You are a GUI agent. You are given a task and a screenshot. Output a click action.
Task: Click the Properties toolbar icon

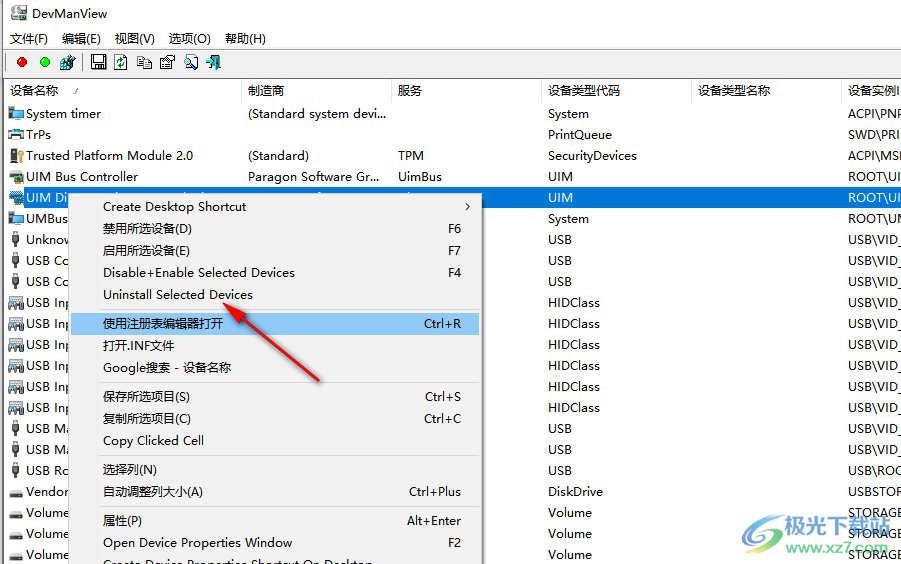coord(167,62)
